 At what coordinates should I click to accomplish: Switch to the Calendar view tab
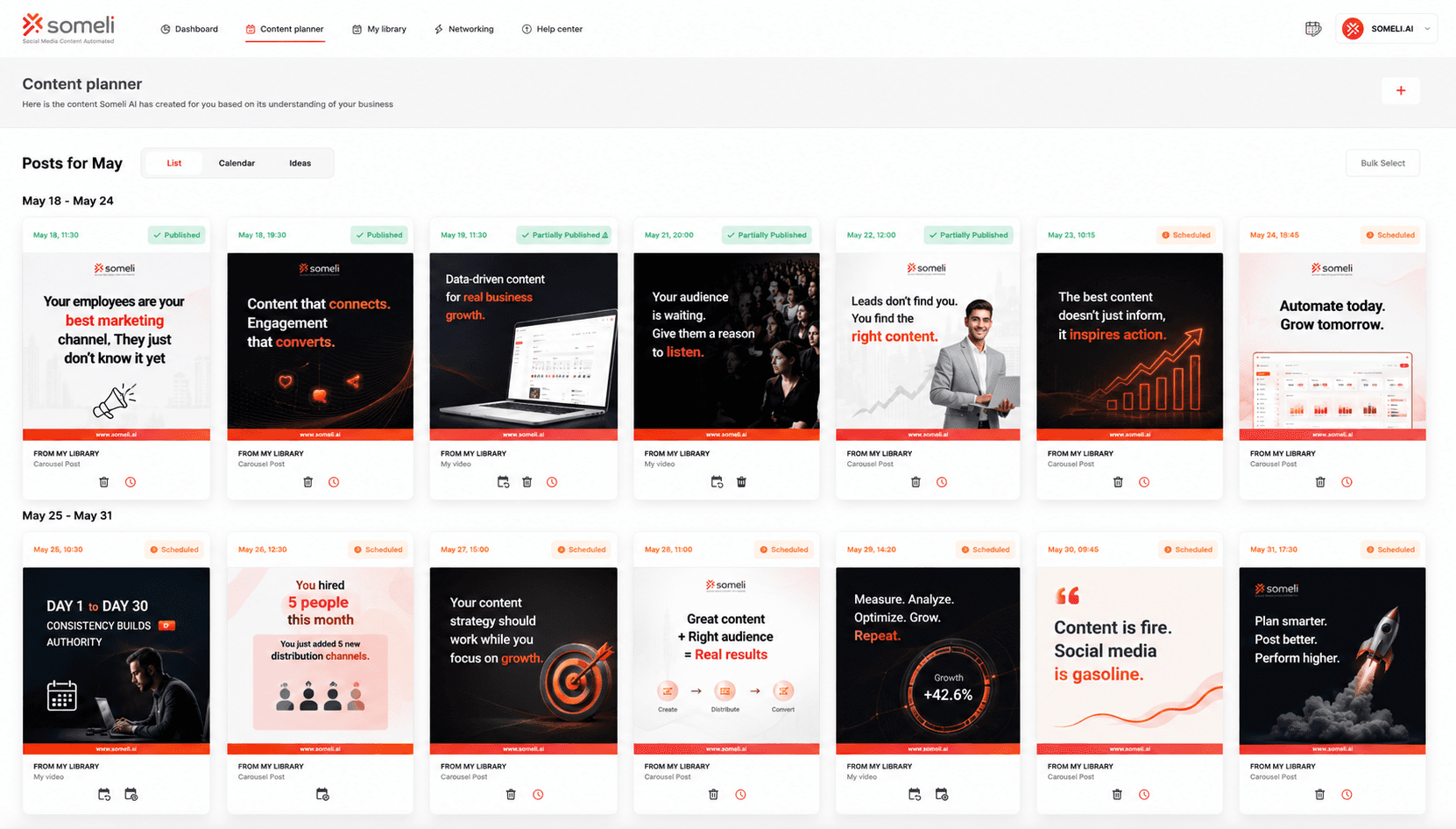point(237,163)
